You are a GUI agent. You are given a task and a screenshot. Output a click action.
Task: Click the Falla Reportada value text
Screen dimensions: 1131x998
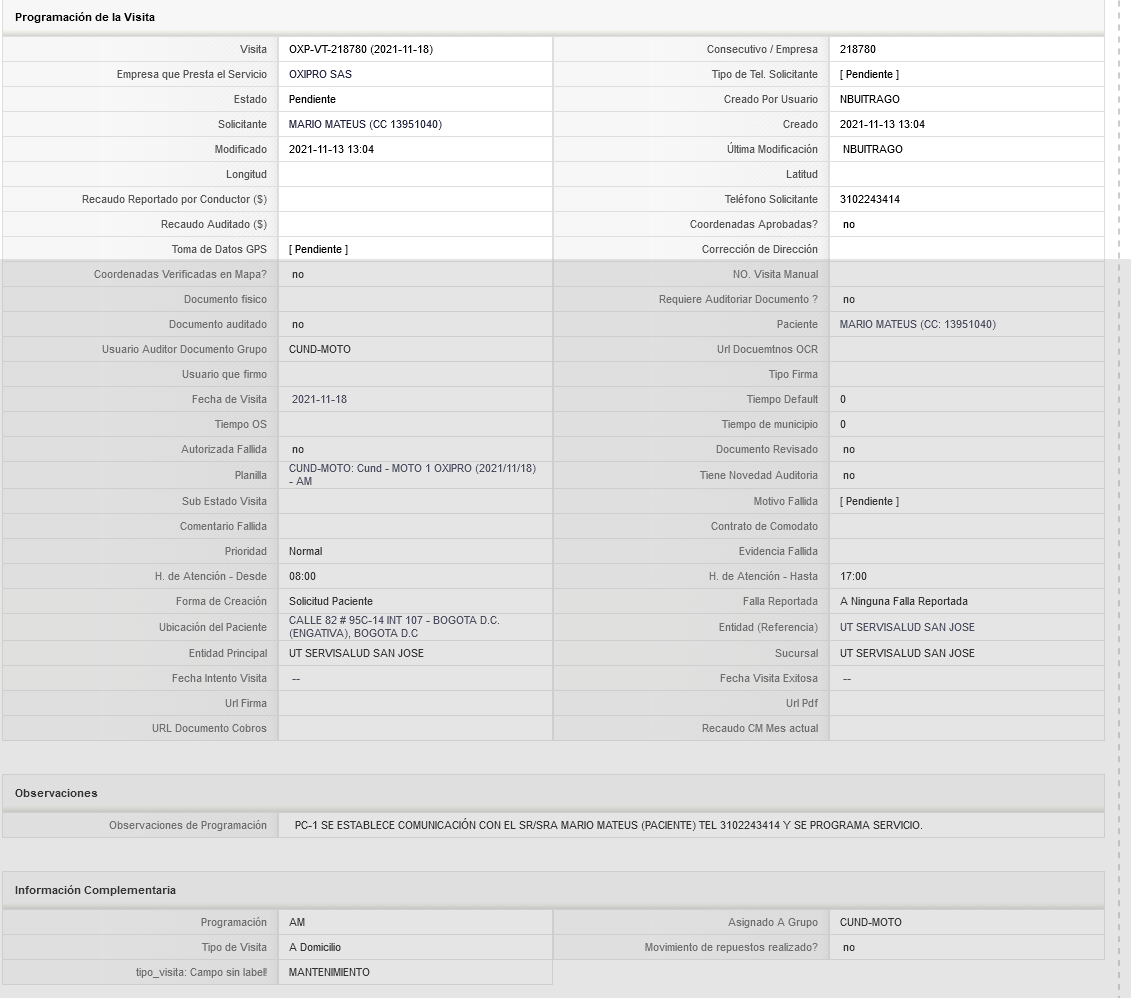904,601
